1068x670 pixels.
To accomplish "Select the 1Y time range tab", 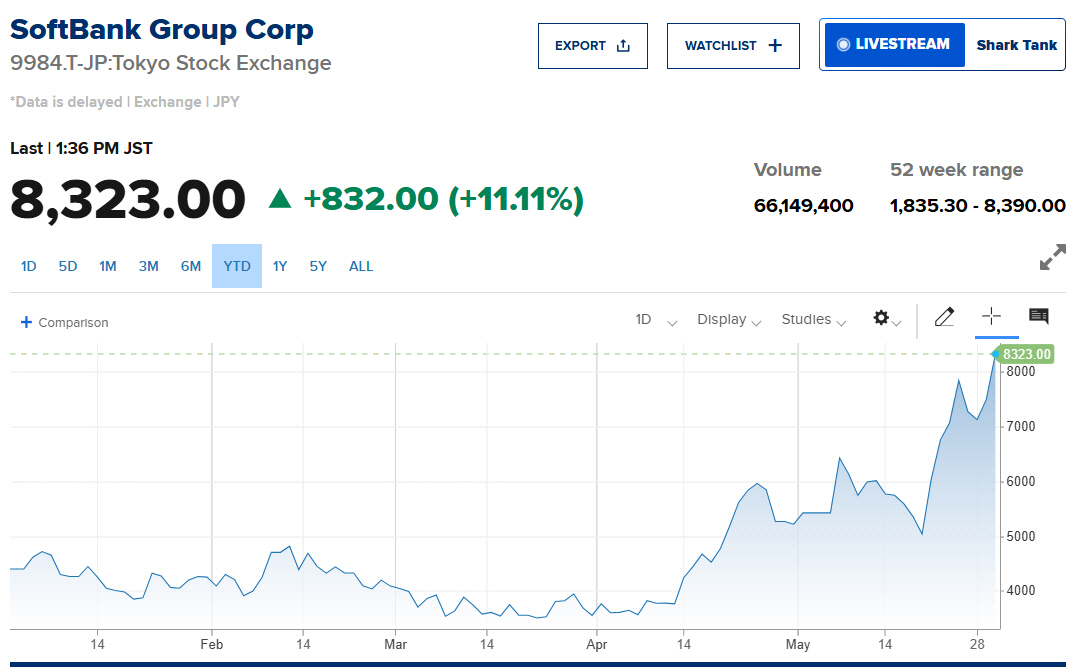I will pyautogui.click(x=280, y=266).
